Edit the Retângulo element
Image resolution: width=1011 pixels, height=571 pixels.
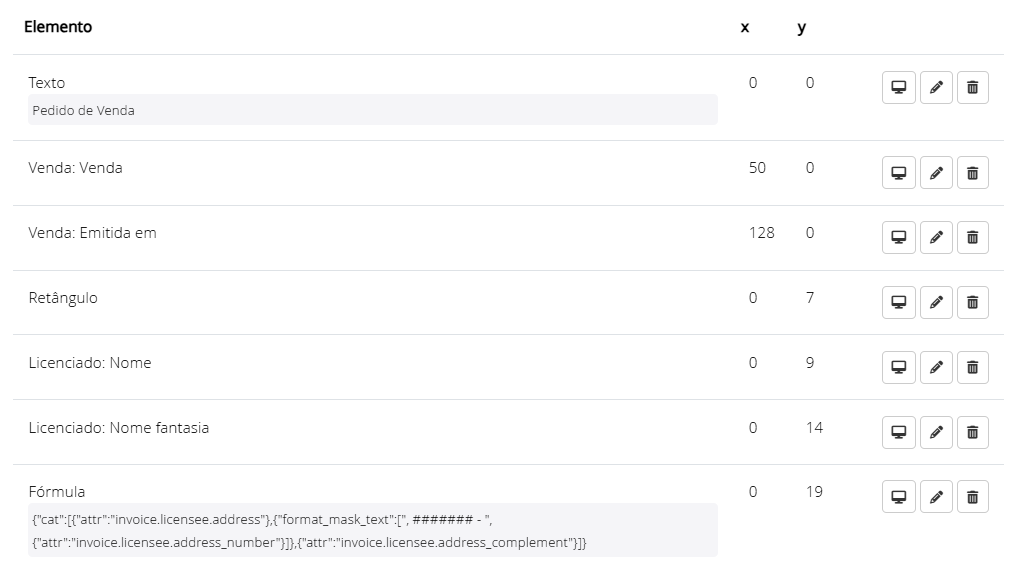[x=936, y=302]
